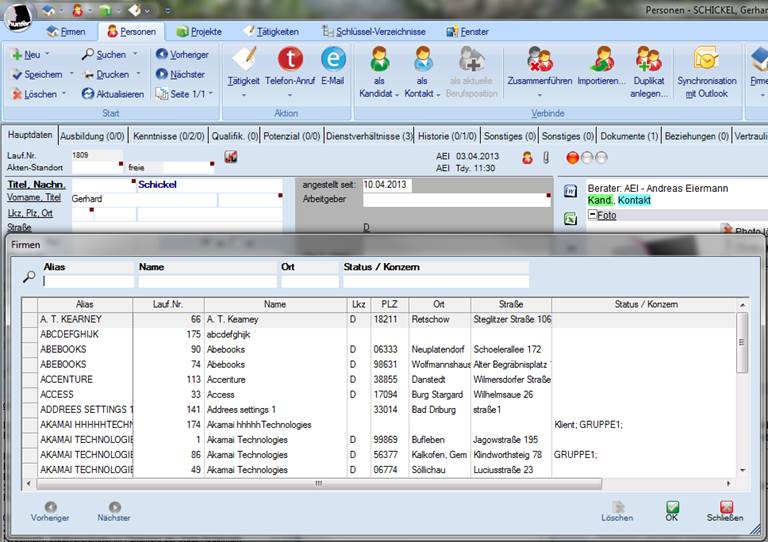Open the Neu dropdown arrow
768x542 pixels.
pos(49,55)
